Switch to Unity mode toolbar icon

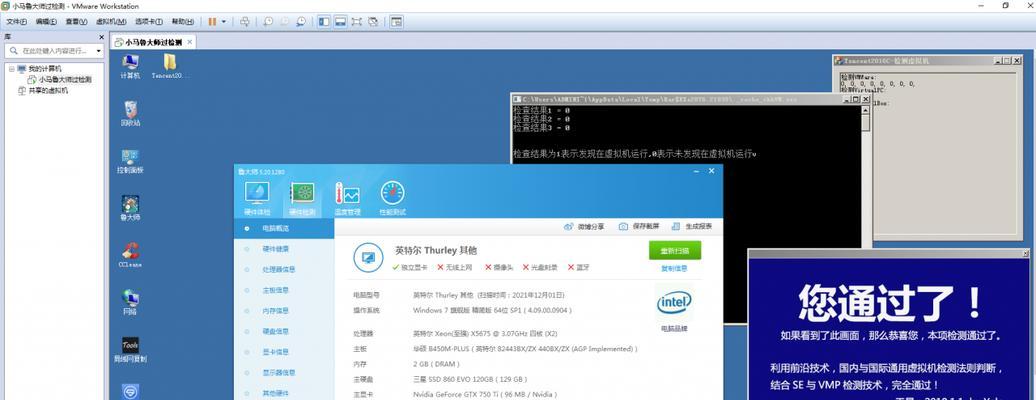pos(373,22)
